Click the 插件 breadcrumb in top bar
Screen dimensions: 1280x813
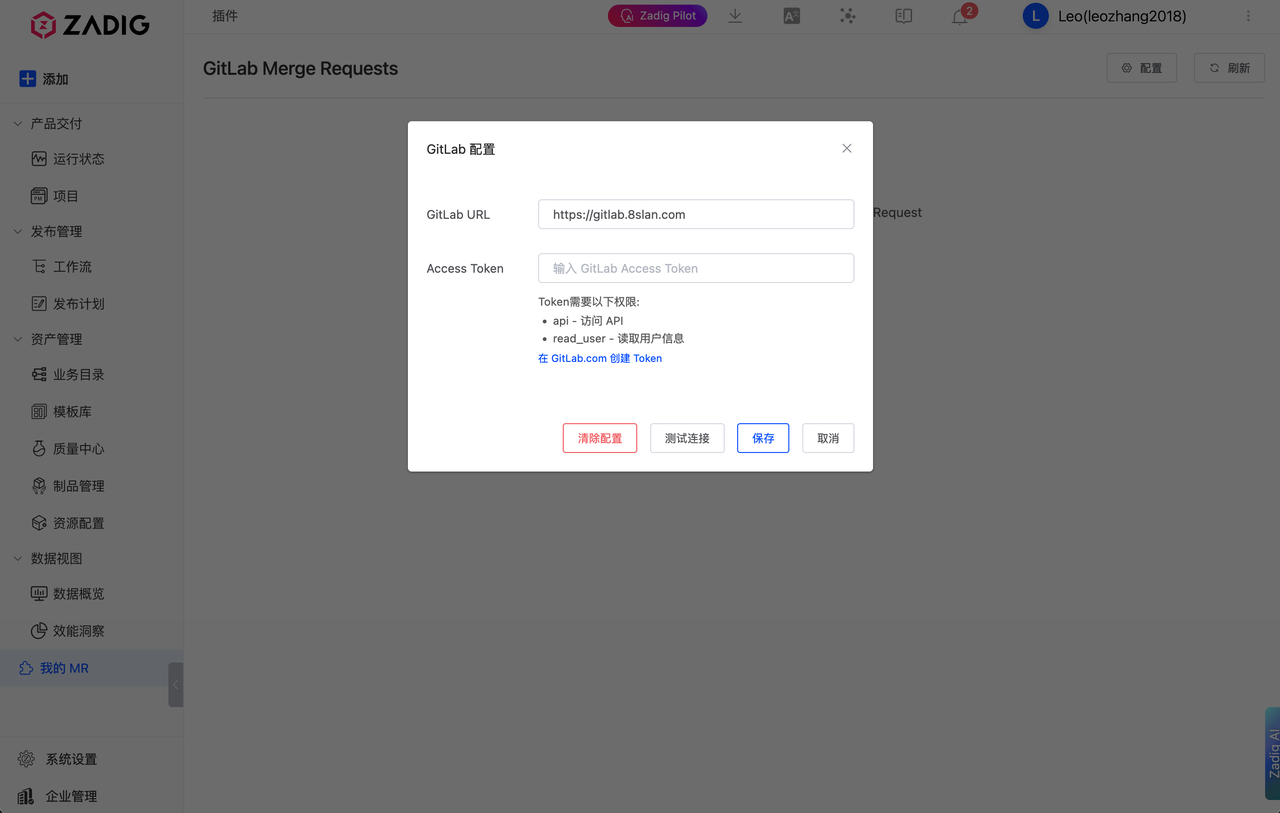pos(225,16)
